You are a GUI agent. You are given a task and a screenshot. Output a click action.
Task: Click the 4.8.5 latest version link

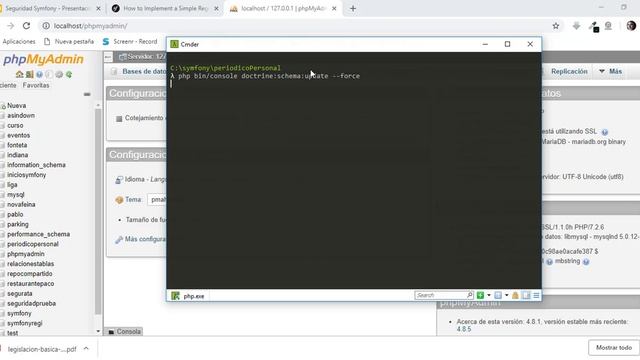pyautogui.click(x=464, y=329)
